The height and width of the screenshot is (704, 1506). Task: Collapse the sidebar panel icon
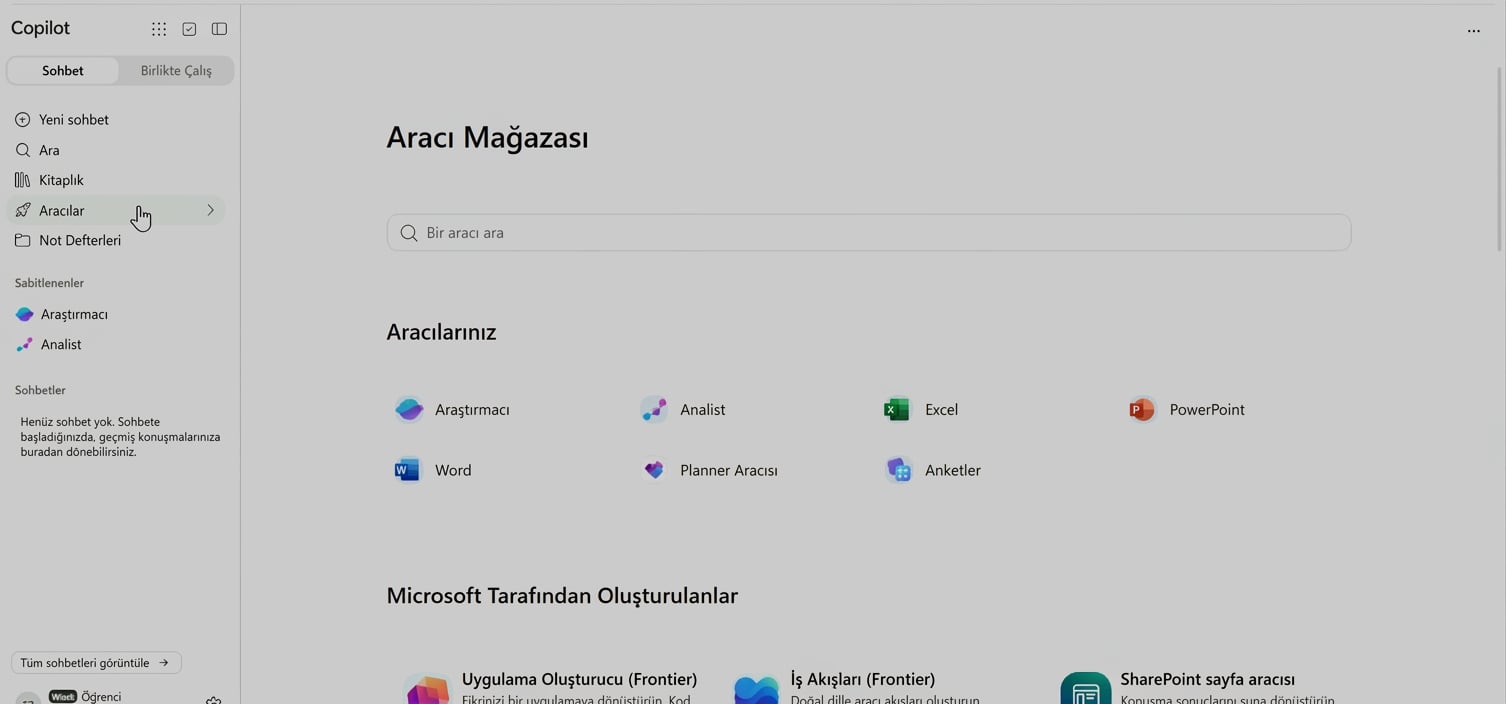click(x=219, y=29)
